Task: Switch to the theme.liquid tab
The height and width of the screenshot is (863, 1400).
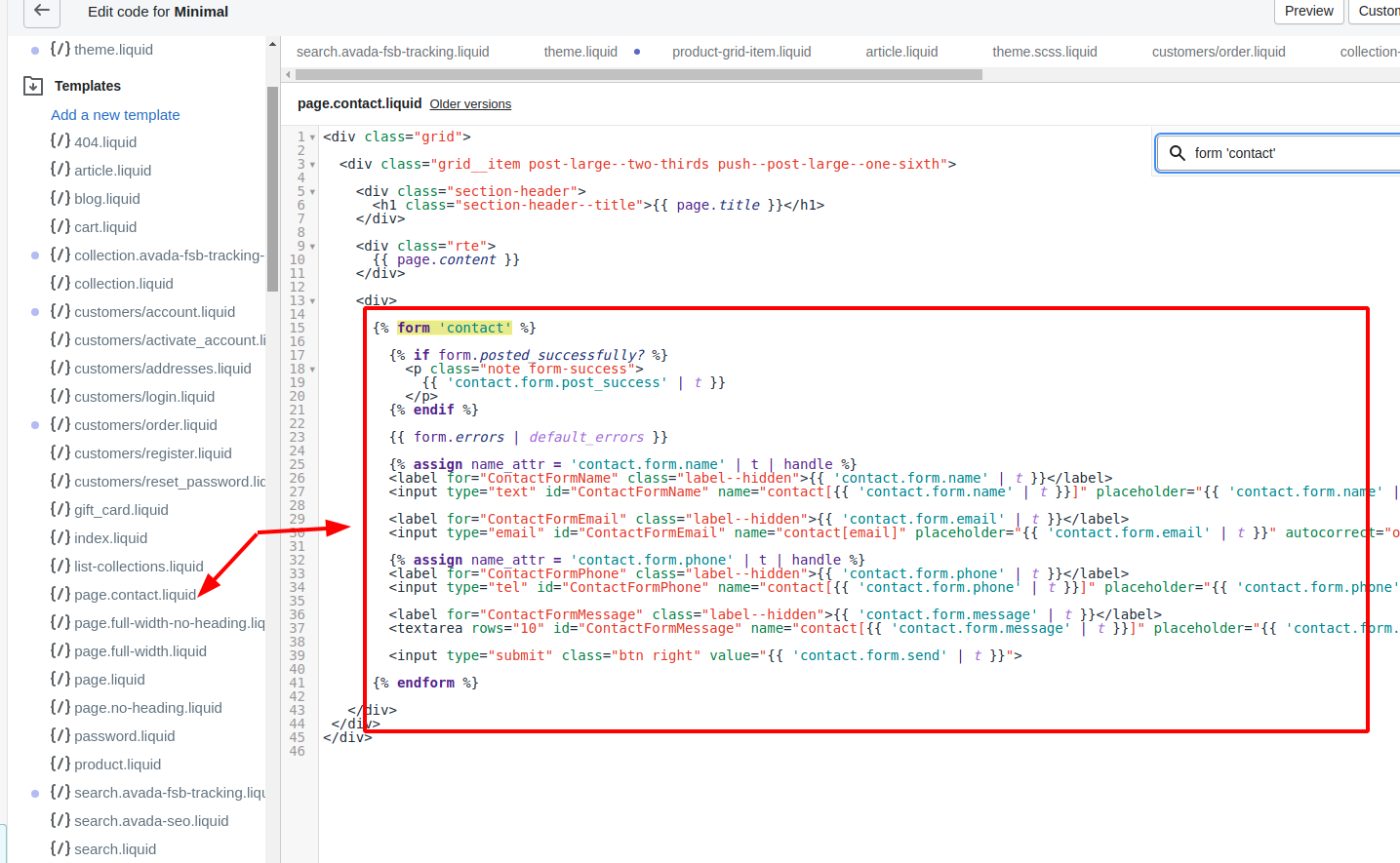Action: tap(580, 52)
